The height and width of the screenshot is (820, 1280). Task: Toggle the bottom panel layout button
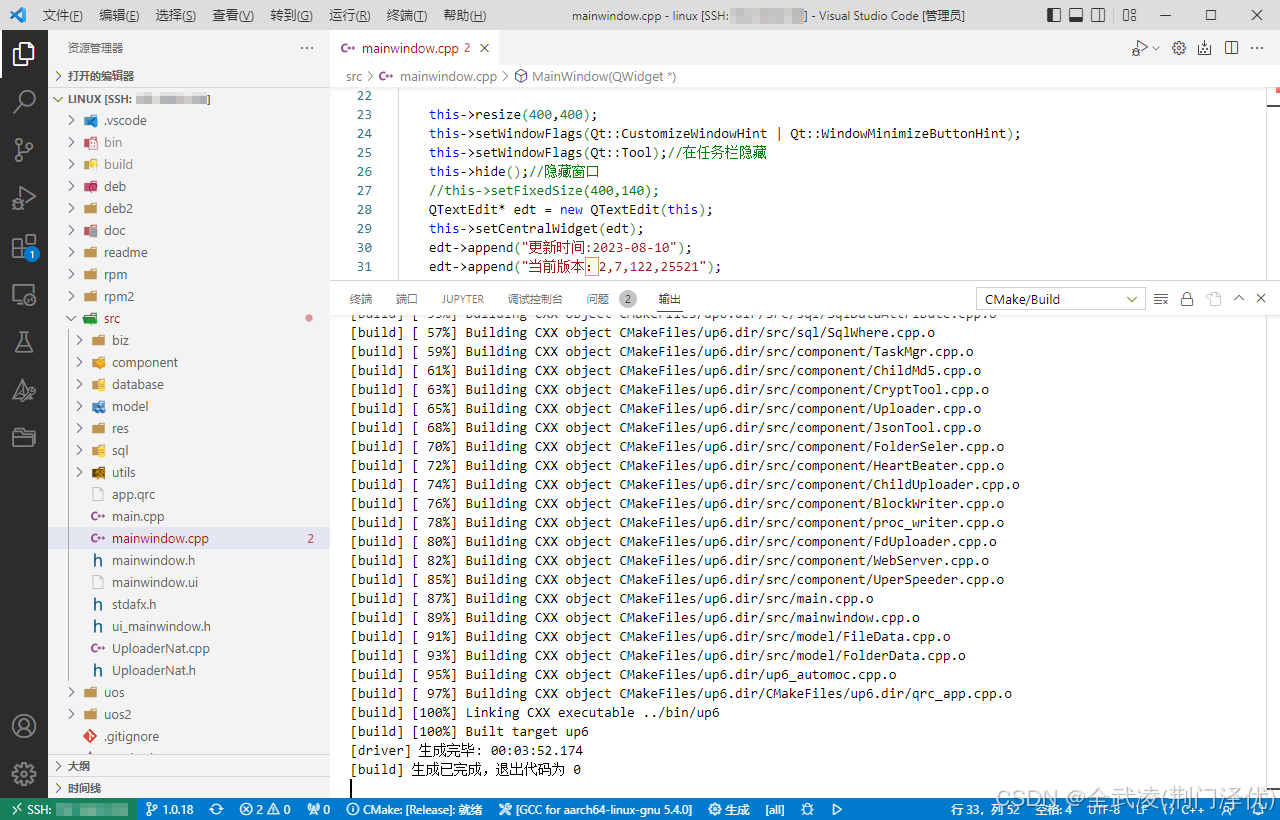(1076, 15)
